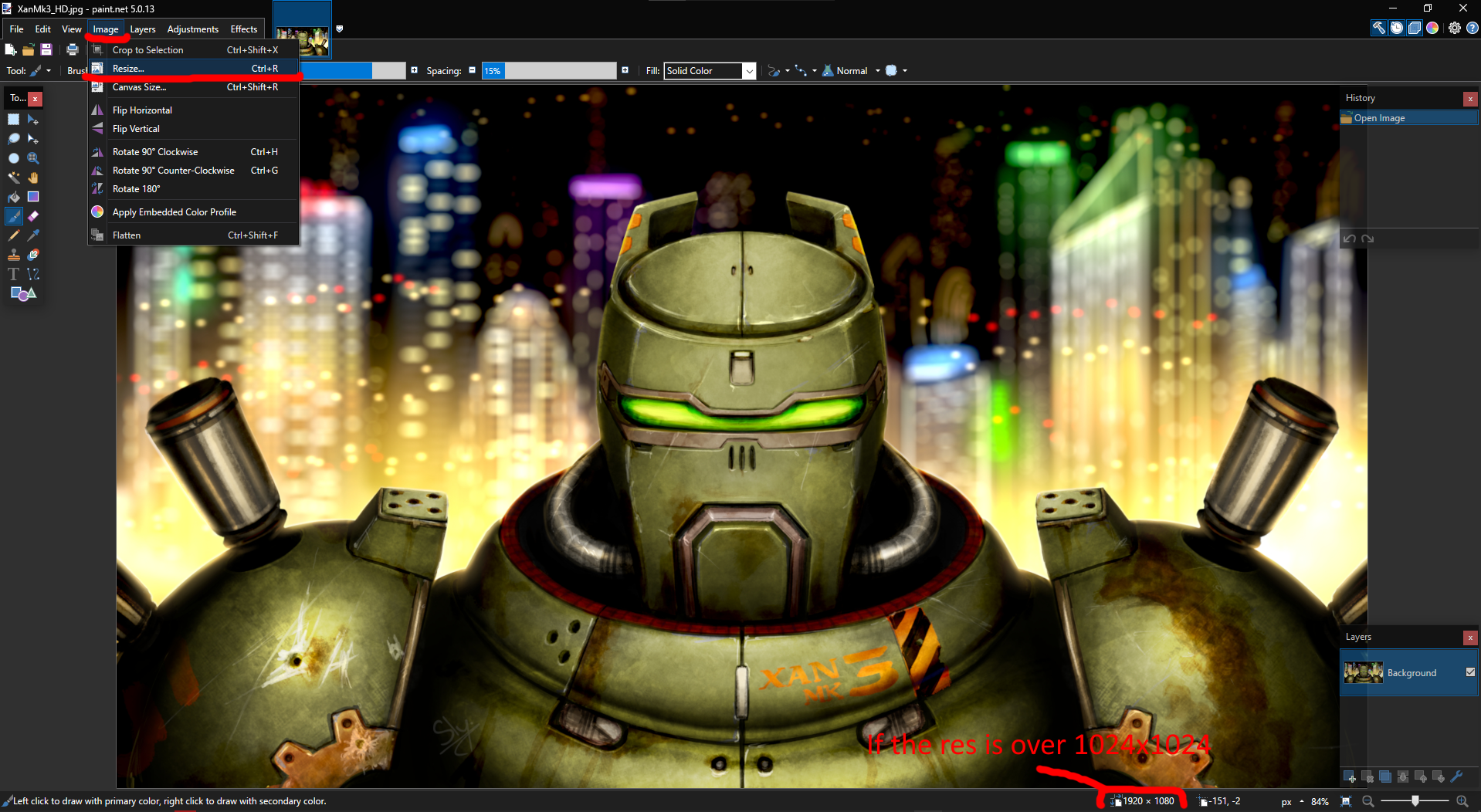Add a new layer in Layers panel

tap(1350, 776)
